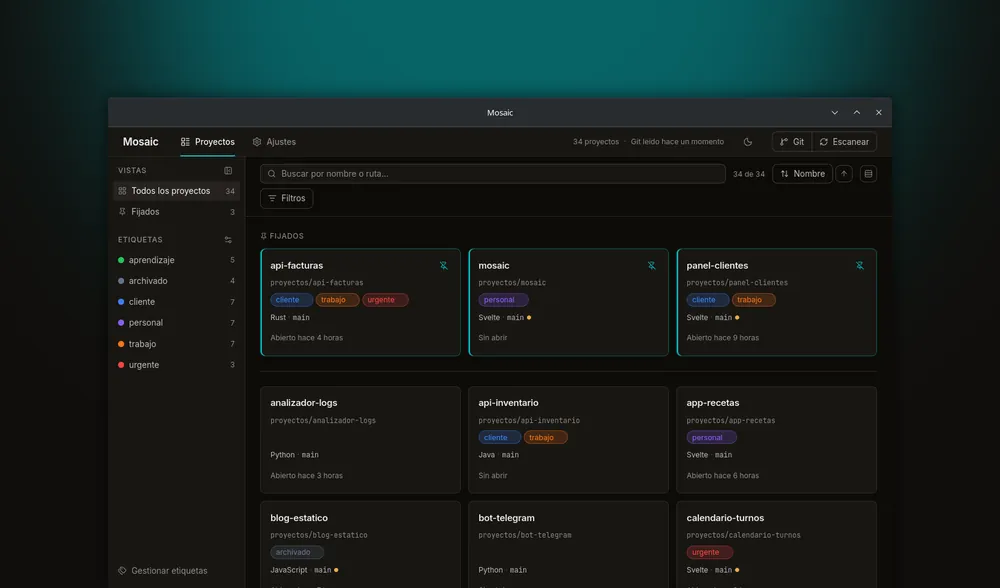Open the Nombre sort dropdown
The height and width of the screenshot is (588, 1000).
click(802, 173)
